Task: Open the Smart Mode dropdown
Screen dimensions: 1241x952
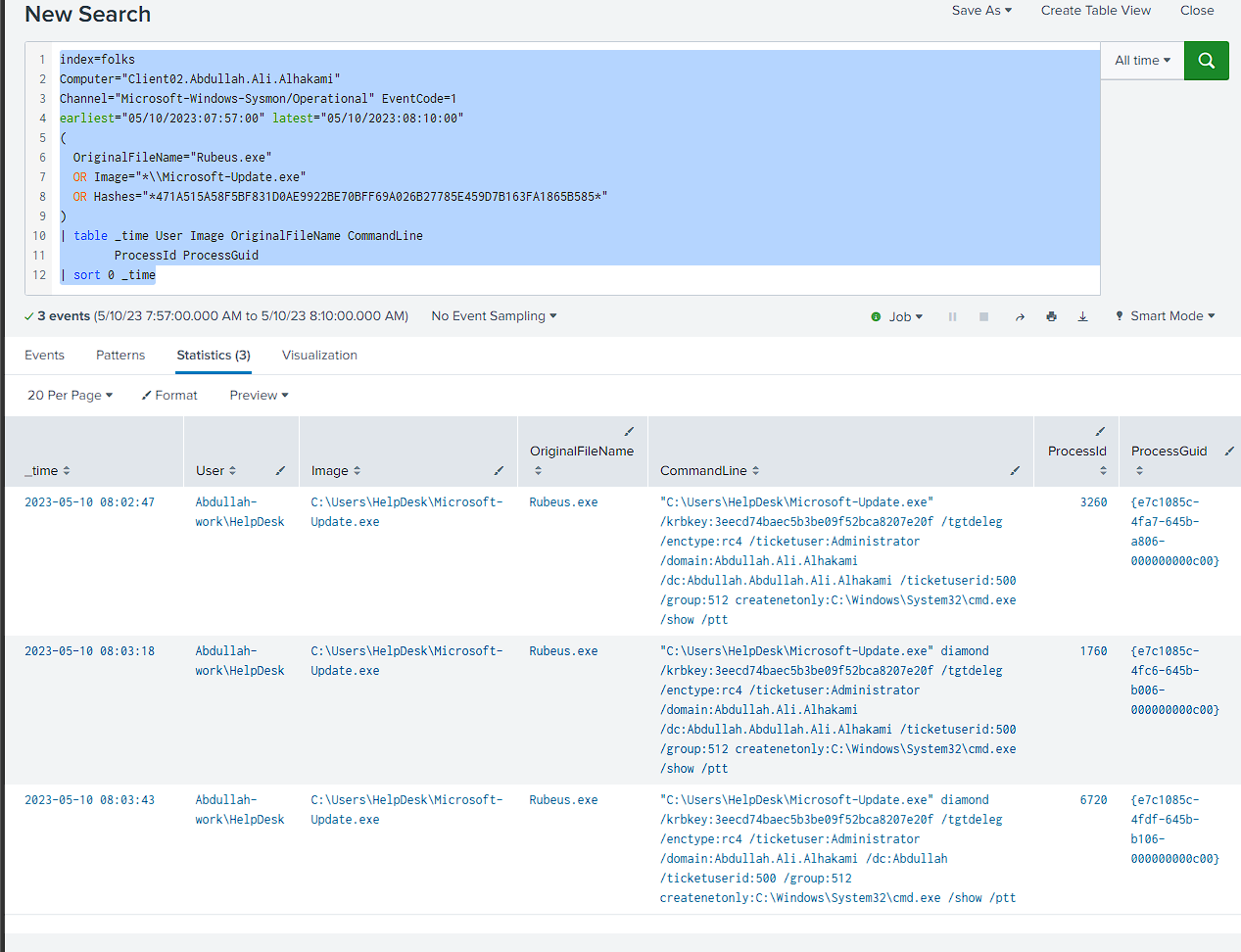Action: 1166,316
